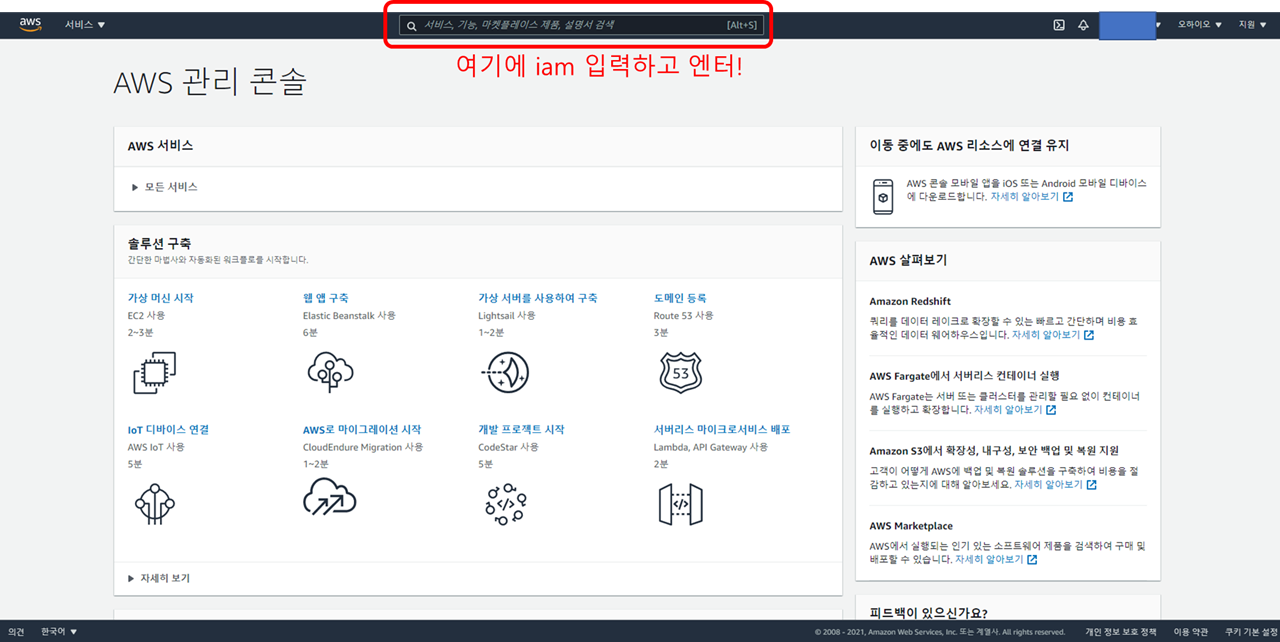Click the Amazon Redshift heading text

[x=910, y=301]
